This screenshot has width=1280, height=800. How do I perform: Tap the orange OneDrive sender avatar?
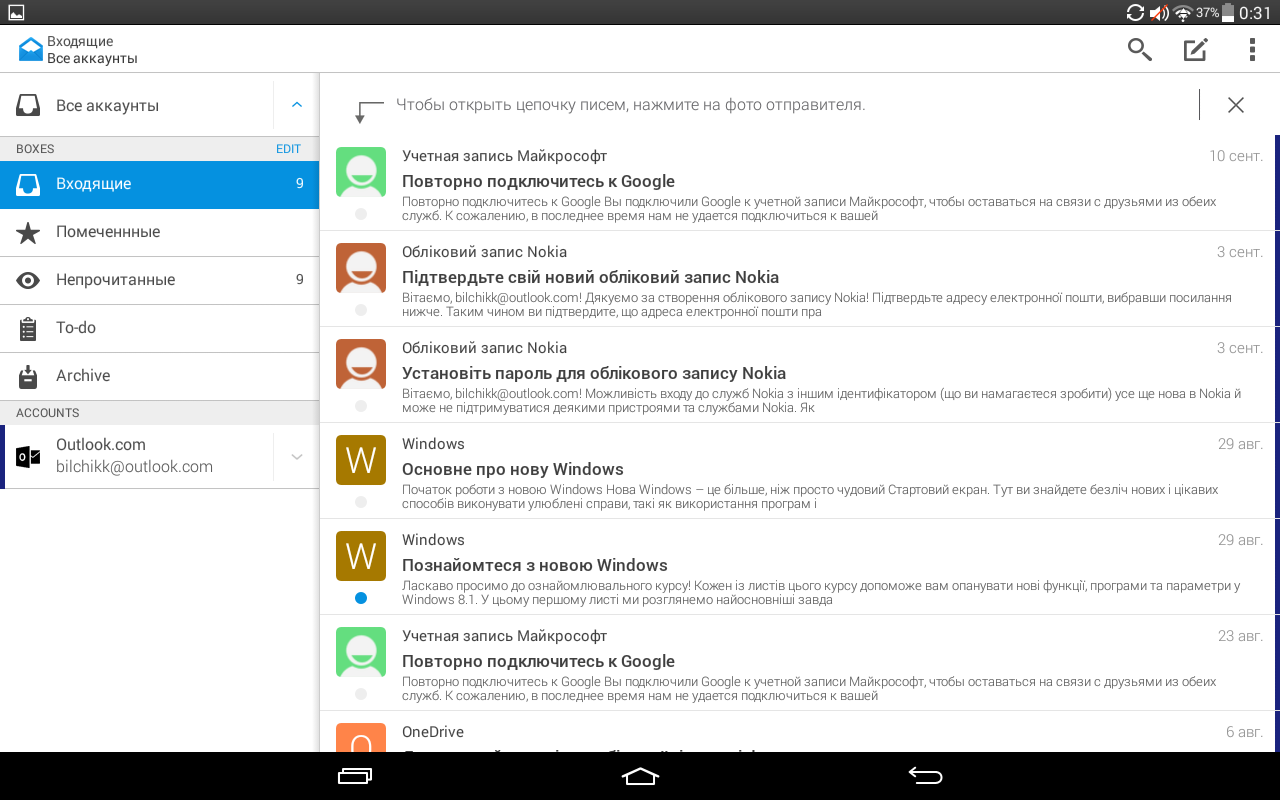point(361,737)
